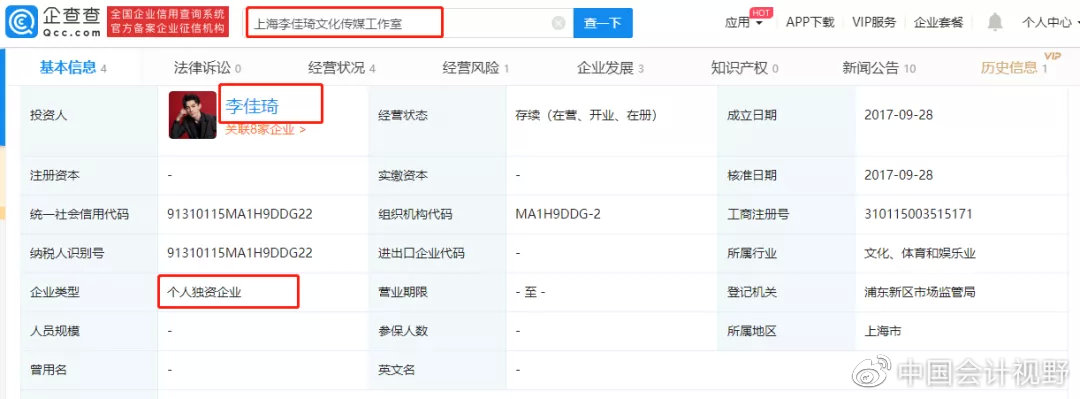Expand the 应用 dropdown menu
The image size is (1080, 399).
tap(744, 23)
